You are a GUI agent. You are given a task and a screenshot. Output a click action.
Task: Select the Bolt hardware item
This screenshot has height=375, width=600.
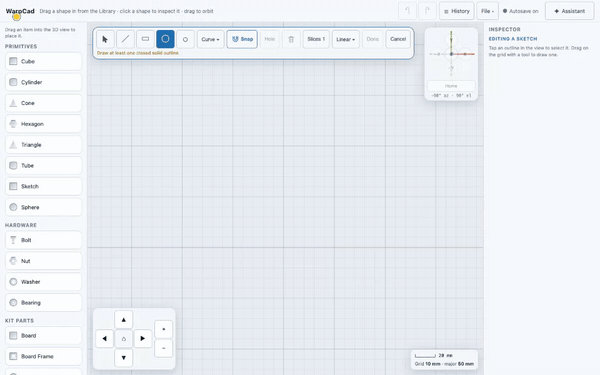44,240
